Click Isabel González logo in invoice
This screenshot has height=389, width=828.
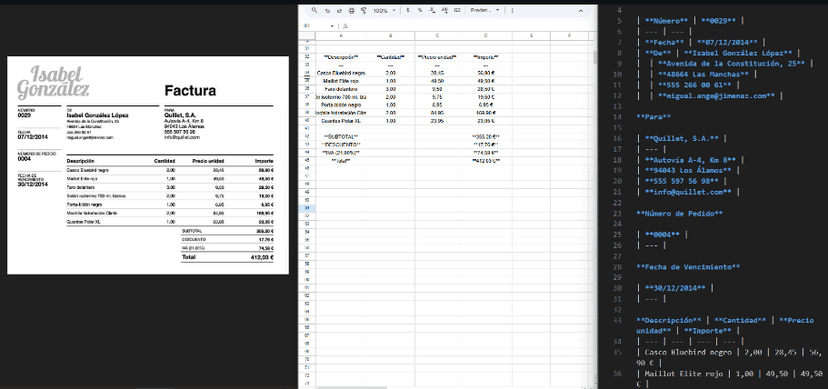point(53,83)
